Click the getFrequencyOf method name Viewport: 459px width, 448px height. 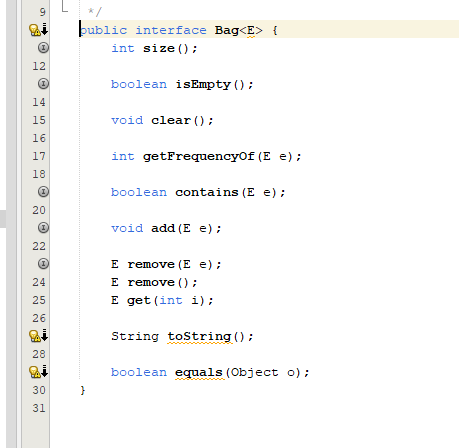[199, 157]
